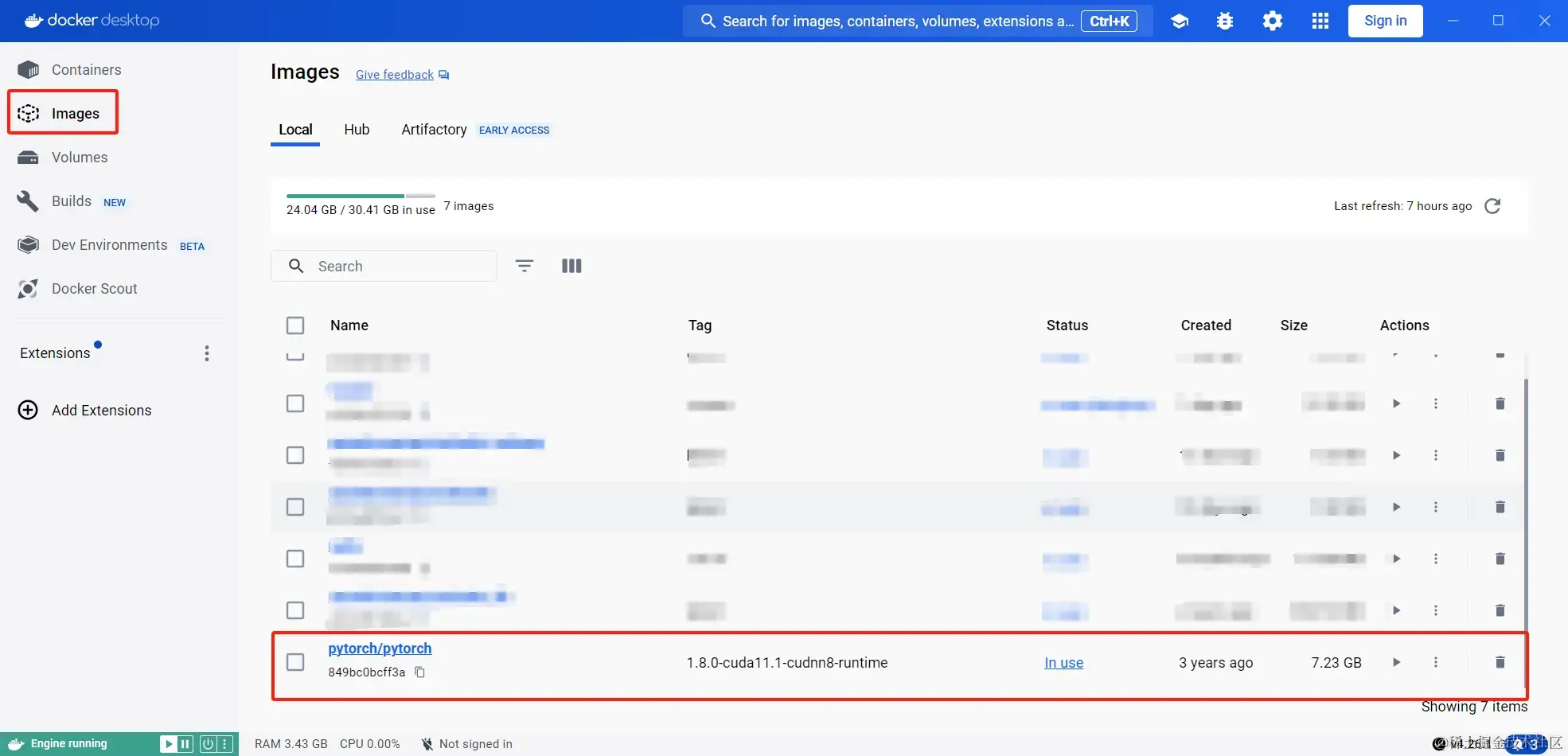Tick the select-all checkbox in table header
1568x756 pixels.
click(x=295, y=325)
